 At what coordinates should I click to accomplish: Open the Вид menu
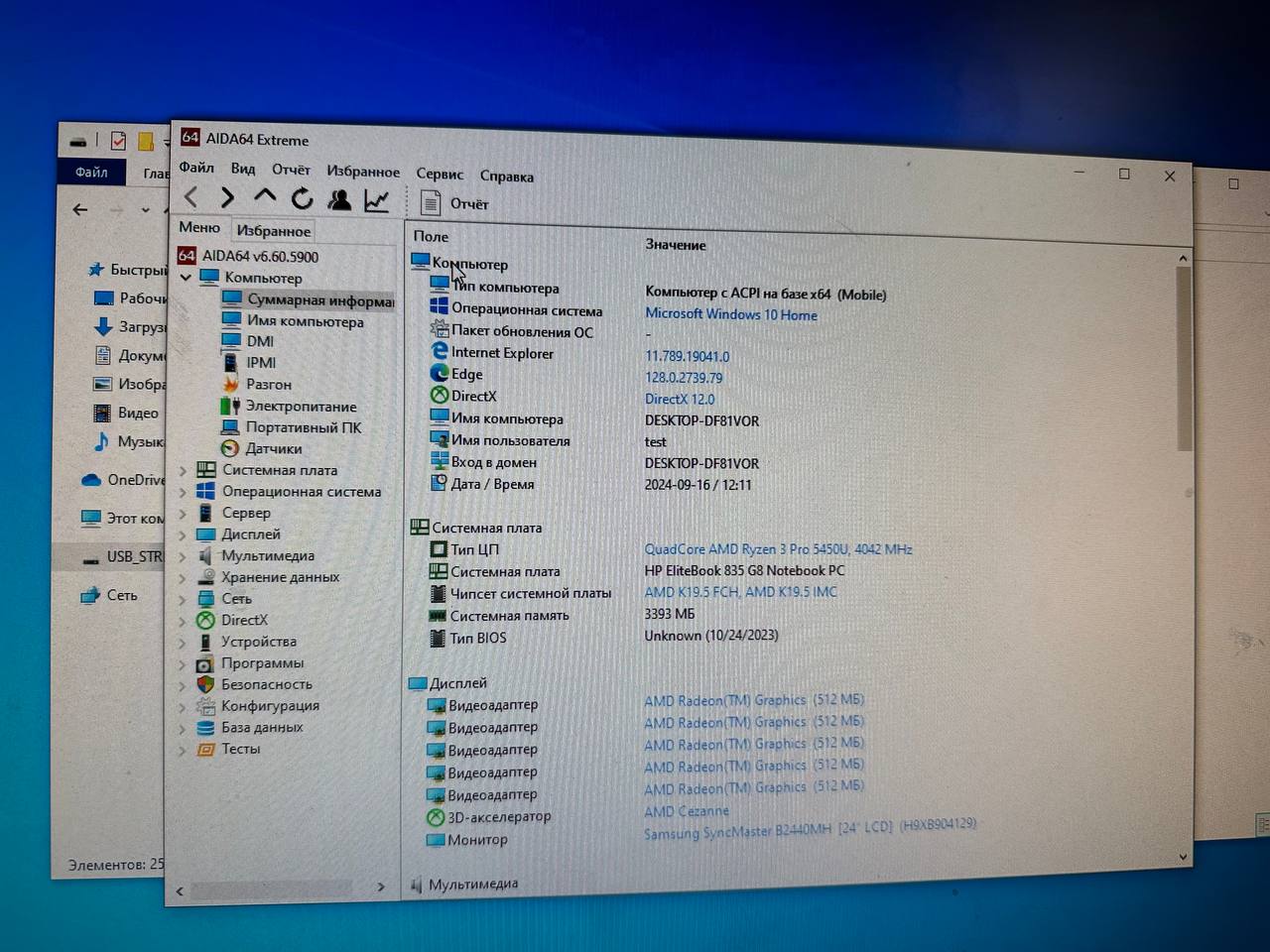click(x=243, y=169)
